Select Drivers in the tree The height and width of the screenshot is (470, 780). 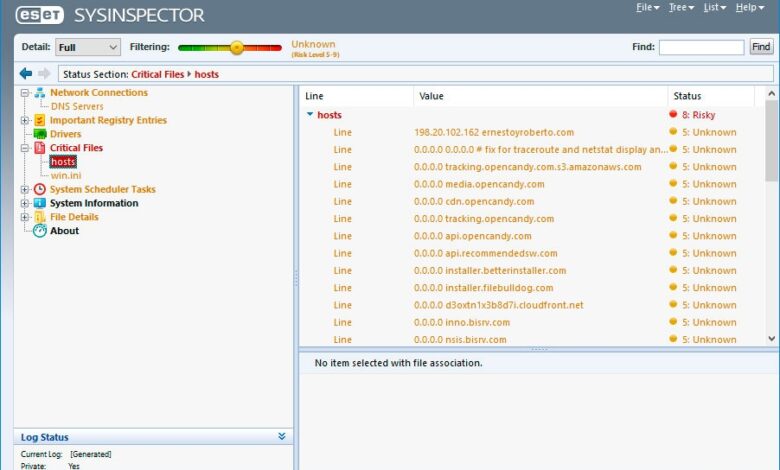point(65,134)
